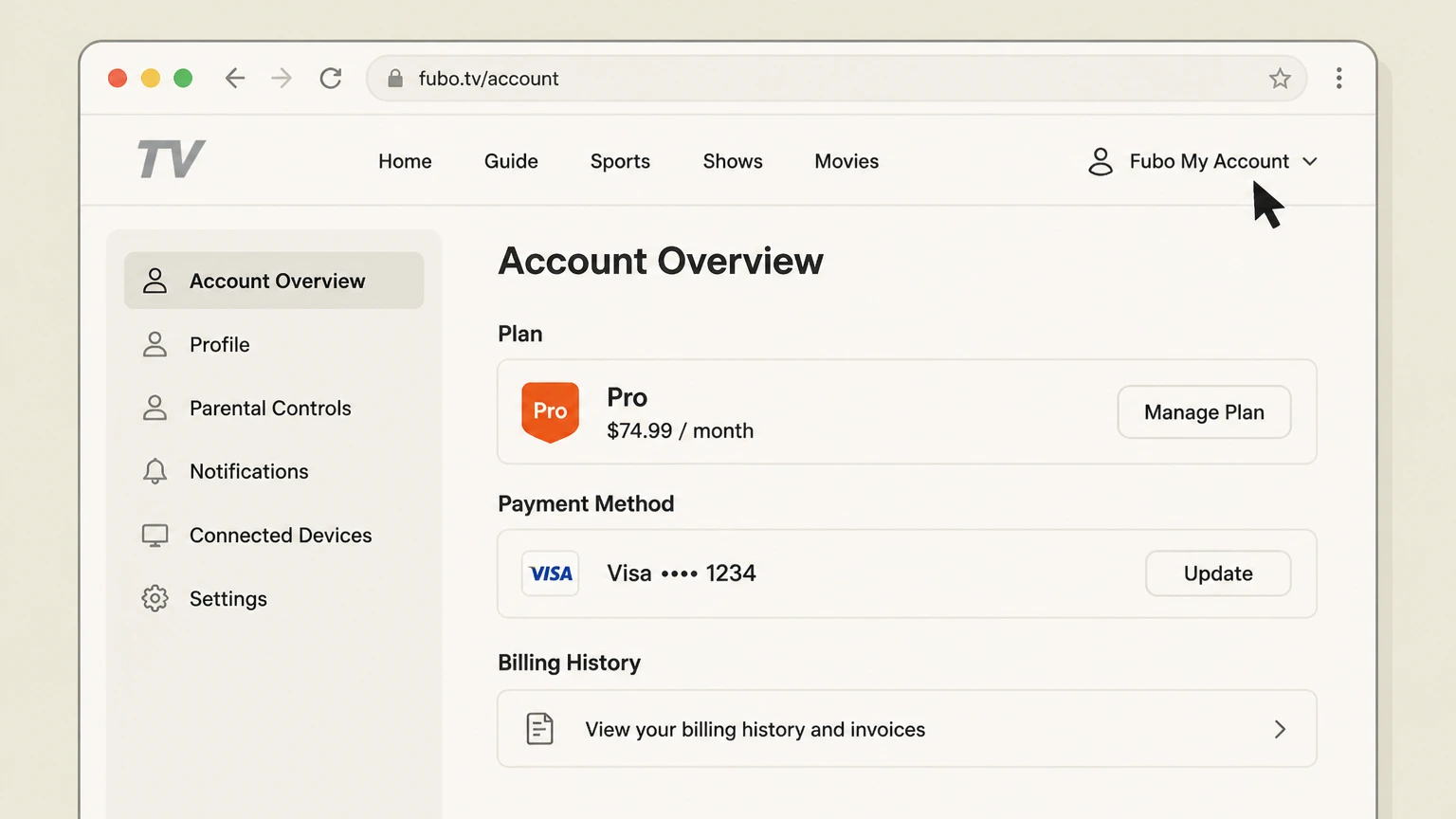Click the Payment Method section heading
This screenshot has width=1456, height=819.
point(586,503)
